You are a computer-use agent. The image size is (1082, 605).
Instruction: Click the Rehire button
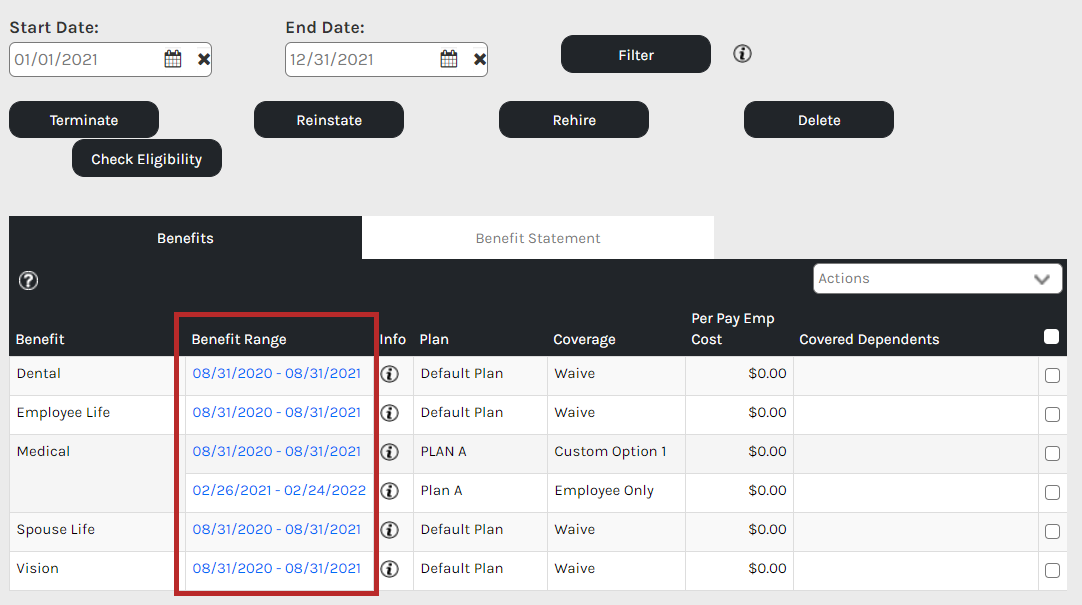574,120
